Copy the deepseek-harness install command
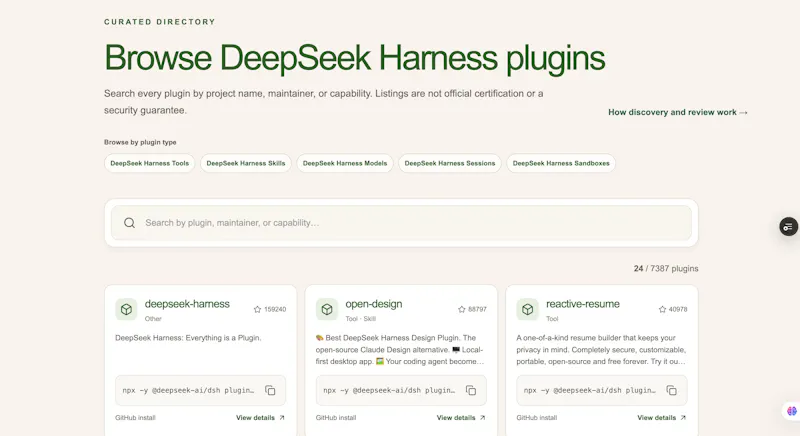 coord(270,390)
